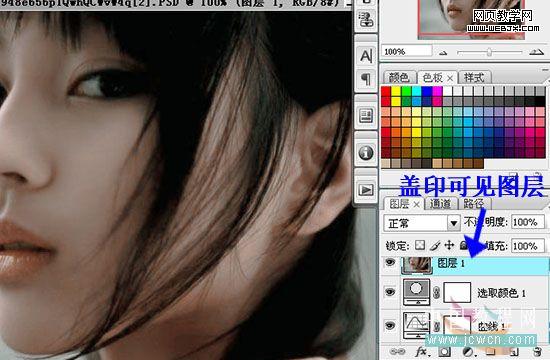Click the mask link icon on 选取颜色 1
The width and height of the screenshot is (550, 360).
coord(437,293)
